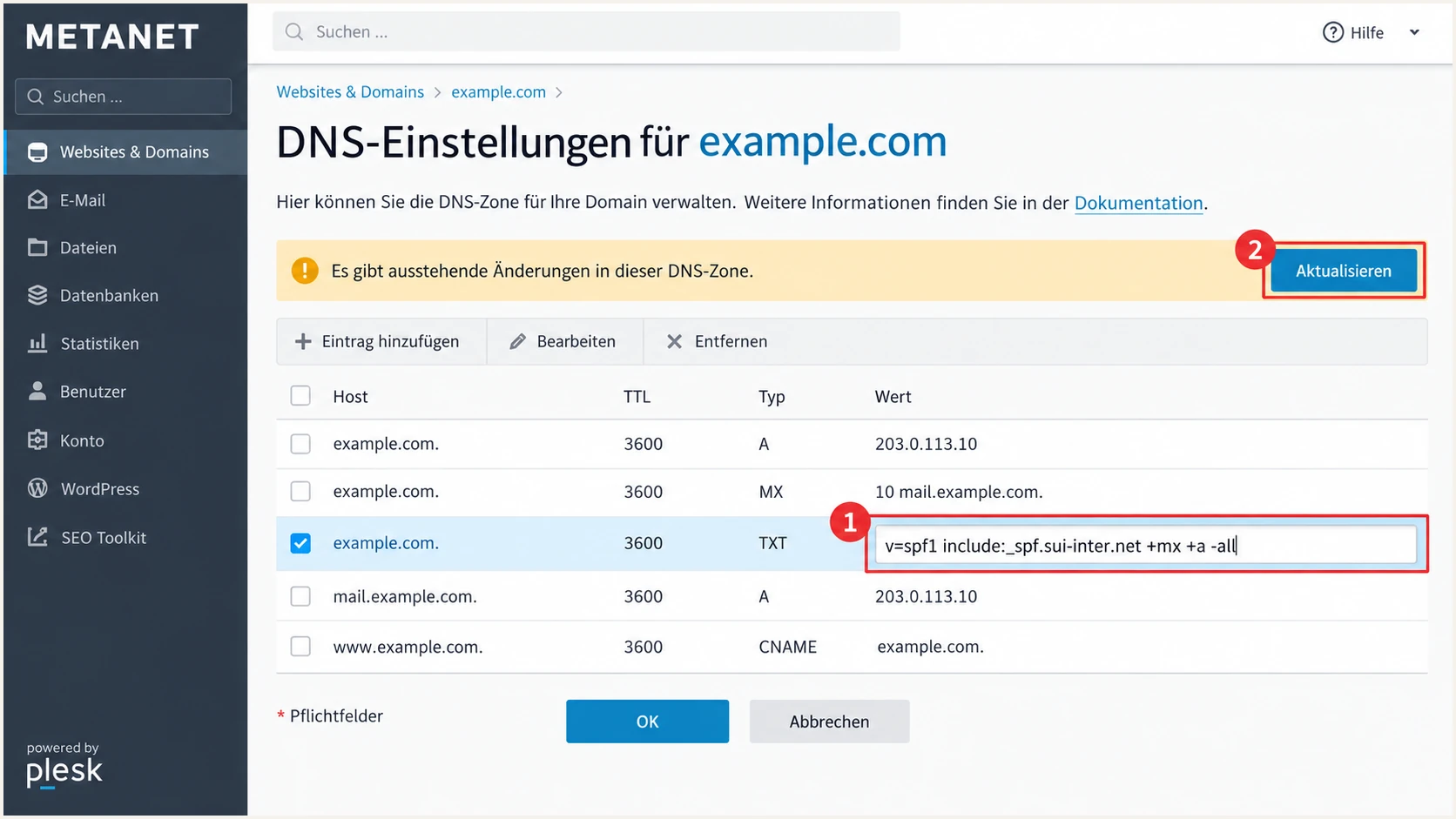Open the SEO Toolkit chart icon

pos(37,537)
